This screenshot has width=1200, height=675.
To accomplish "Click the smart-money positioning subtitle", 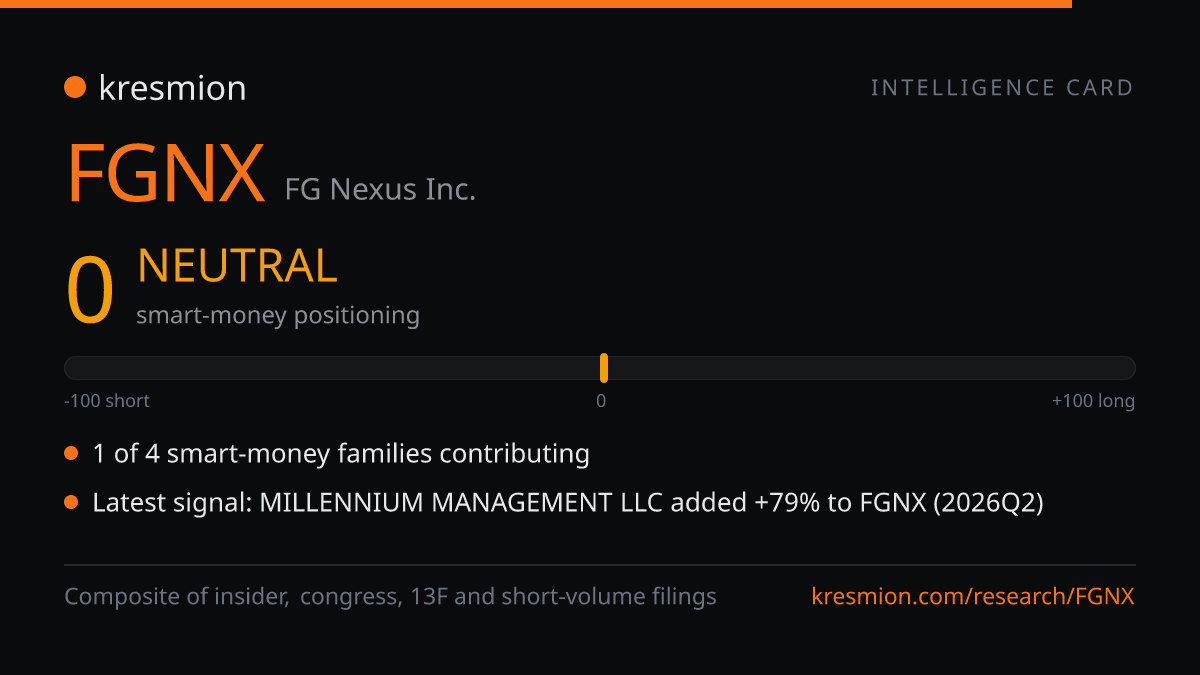I will (278, 315).
